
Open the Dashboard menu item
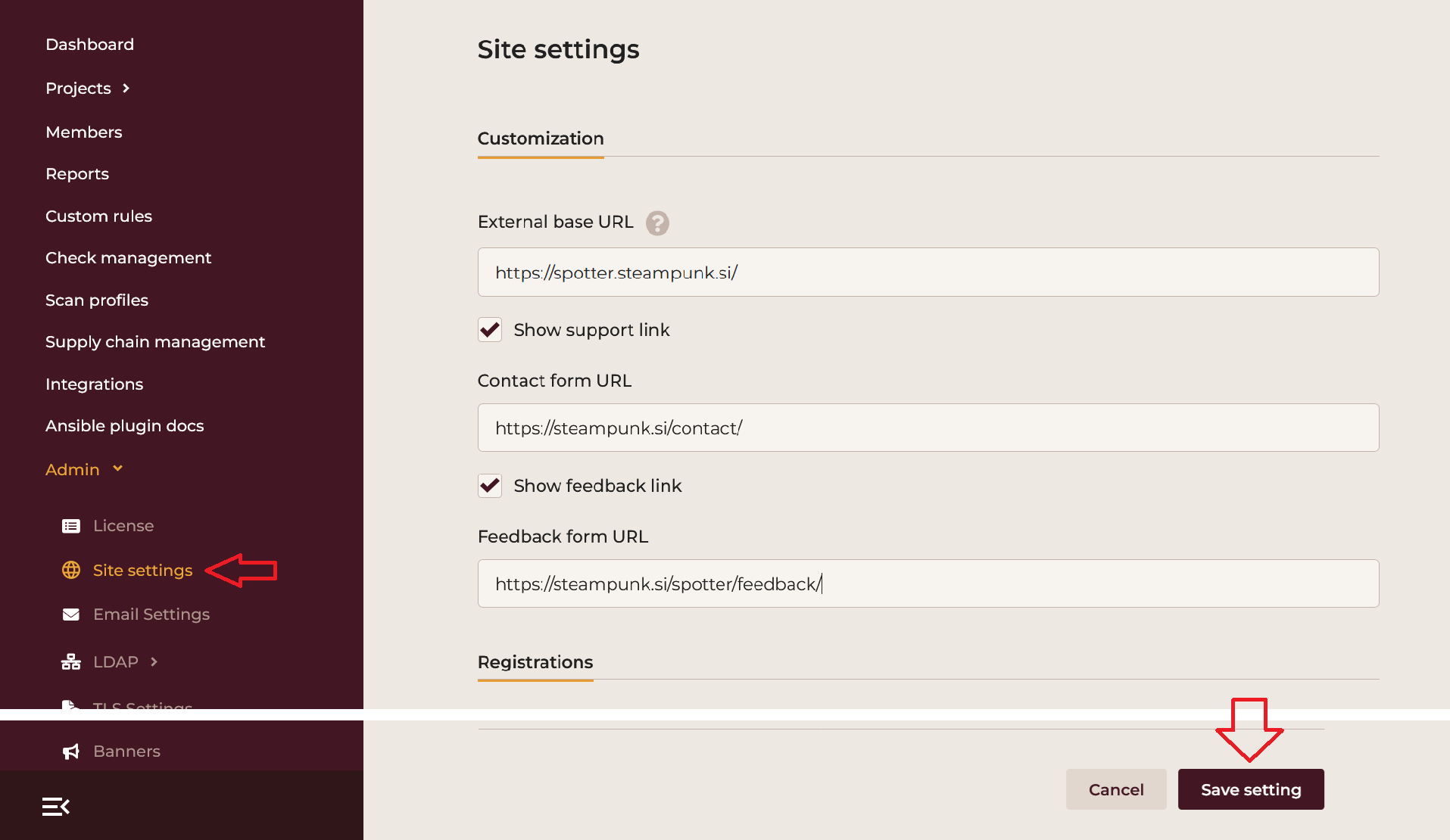pos(89,45)
